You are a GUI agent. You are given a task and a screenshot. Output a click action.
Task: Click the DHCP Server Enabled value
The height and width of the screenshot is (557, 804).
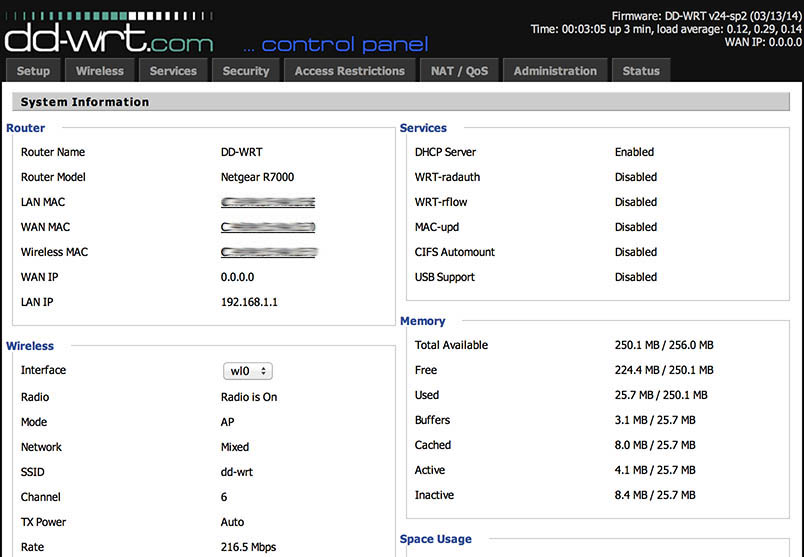[x=634, y=152]
